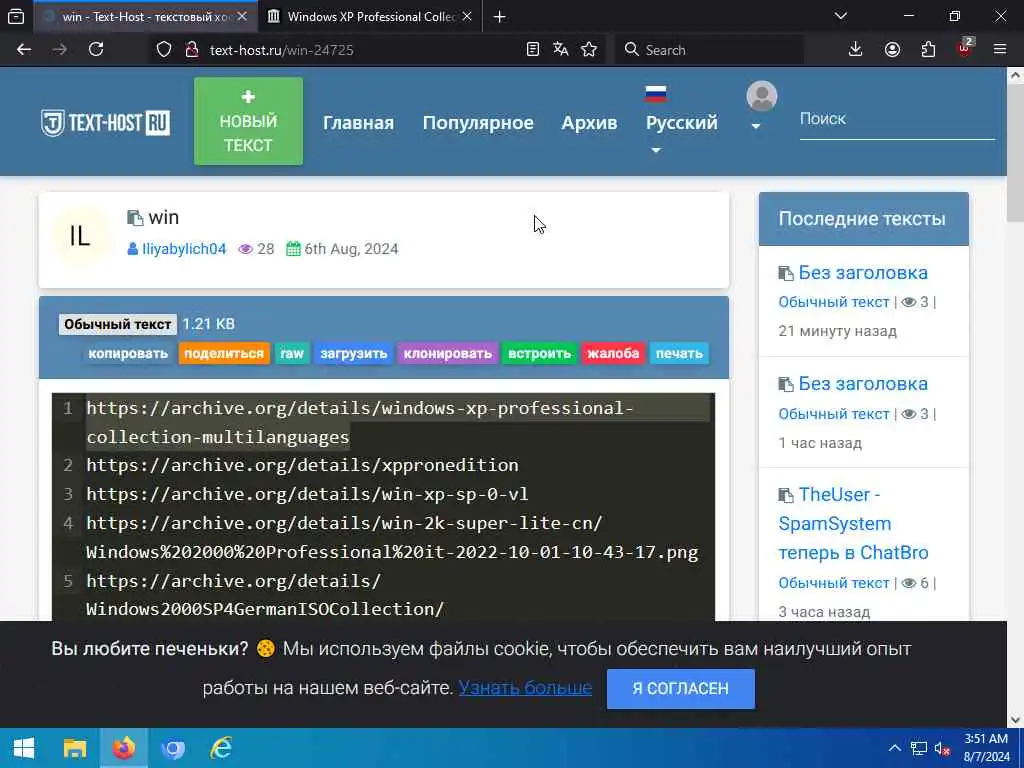Open the Архив menu item
This screenshot has width=1024, height=768.
coord(589,123)
